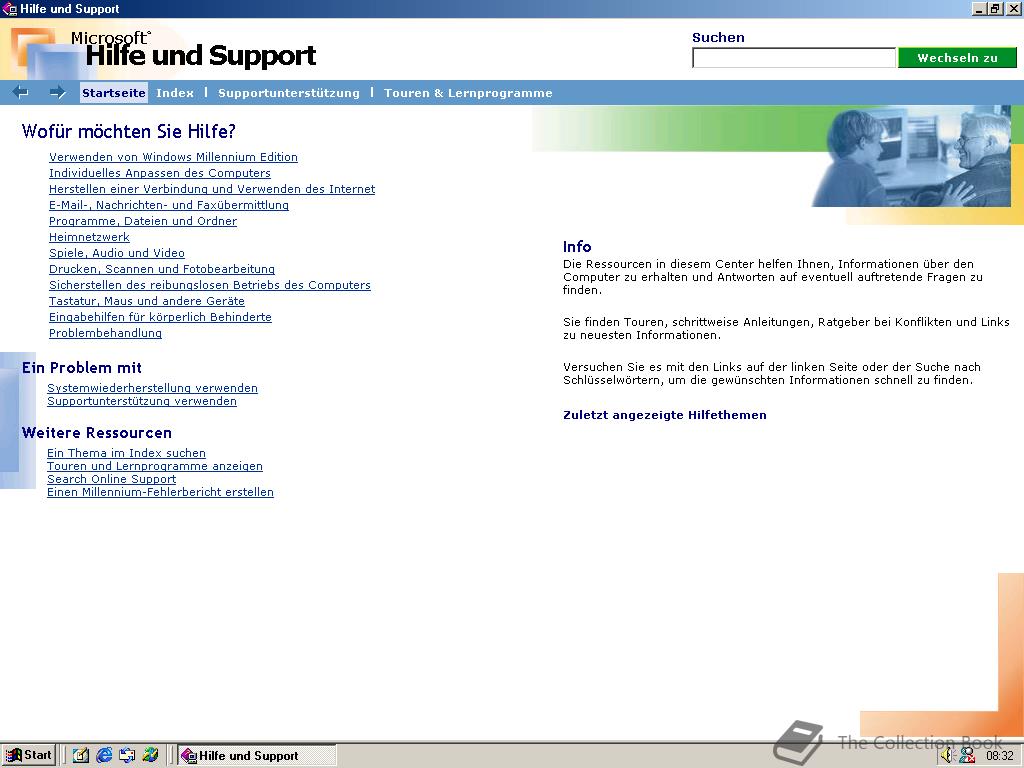Click the header photo of two people
The image size is (1024, 768).
(911, 157)
